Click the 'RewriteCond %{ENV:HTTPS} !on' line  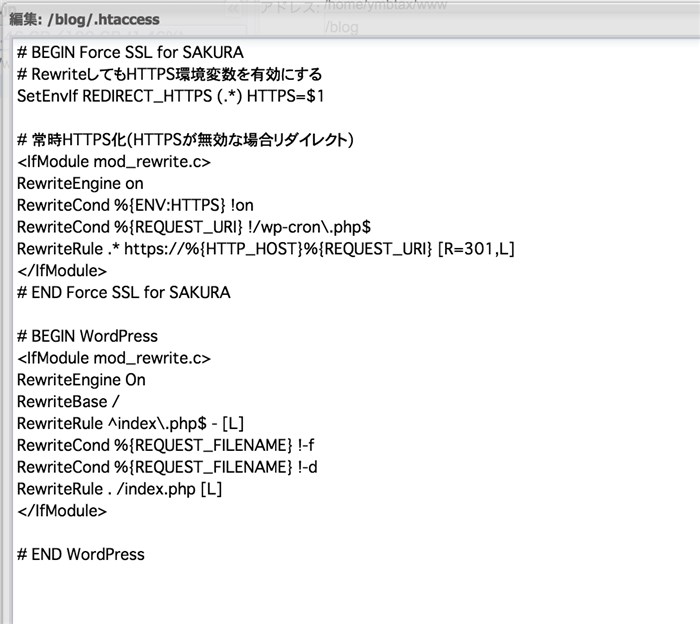click(x=135, y=205)
